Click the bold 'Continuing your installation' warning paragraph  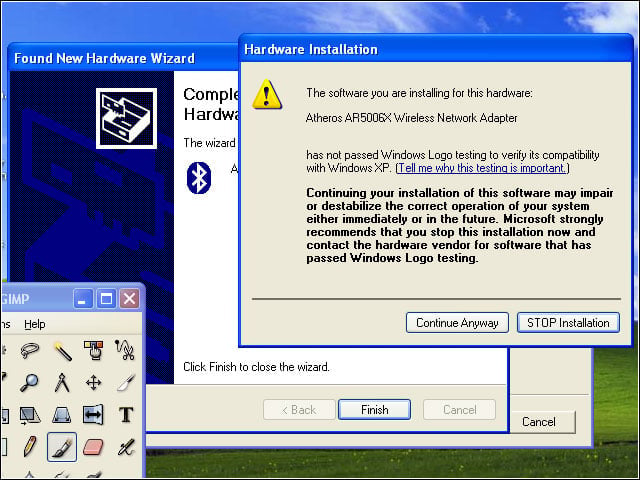tap(460, 225)
